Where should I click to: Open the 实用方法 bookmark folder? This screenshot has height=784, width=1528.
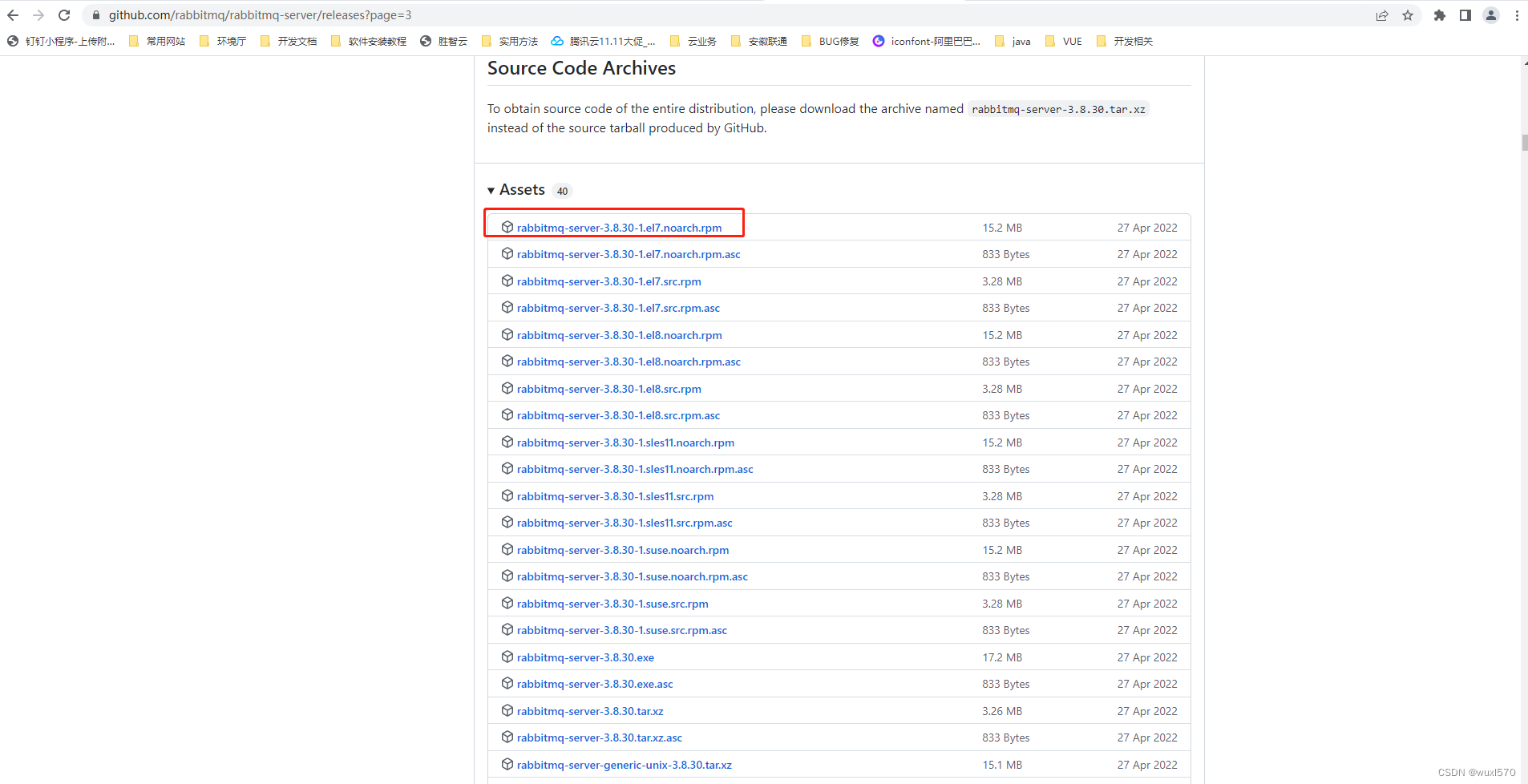(510, 41)
